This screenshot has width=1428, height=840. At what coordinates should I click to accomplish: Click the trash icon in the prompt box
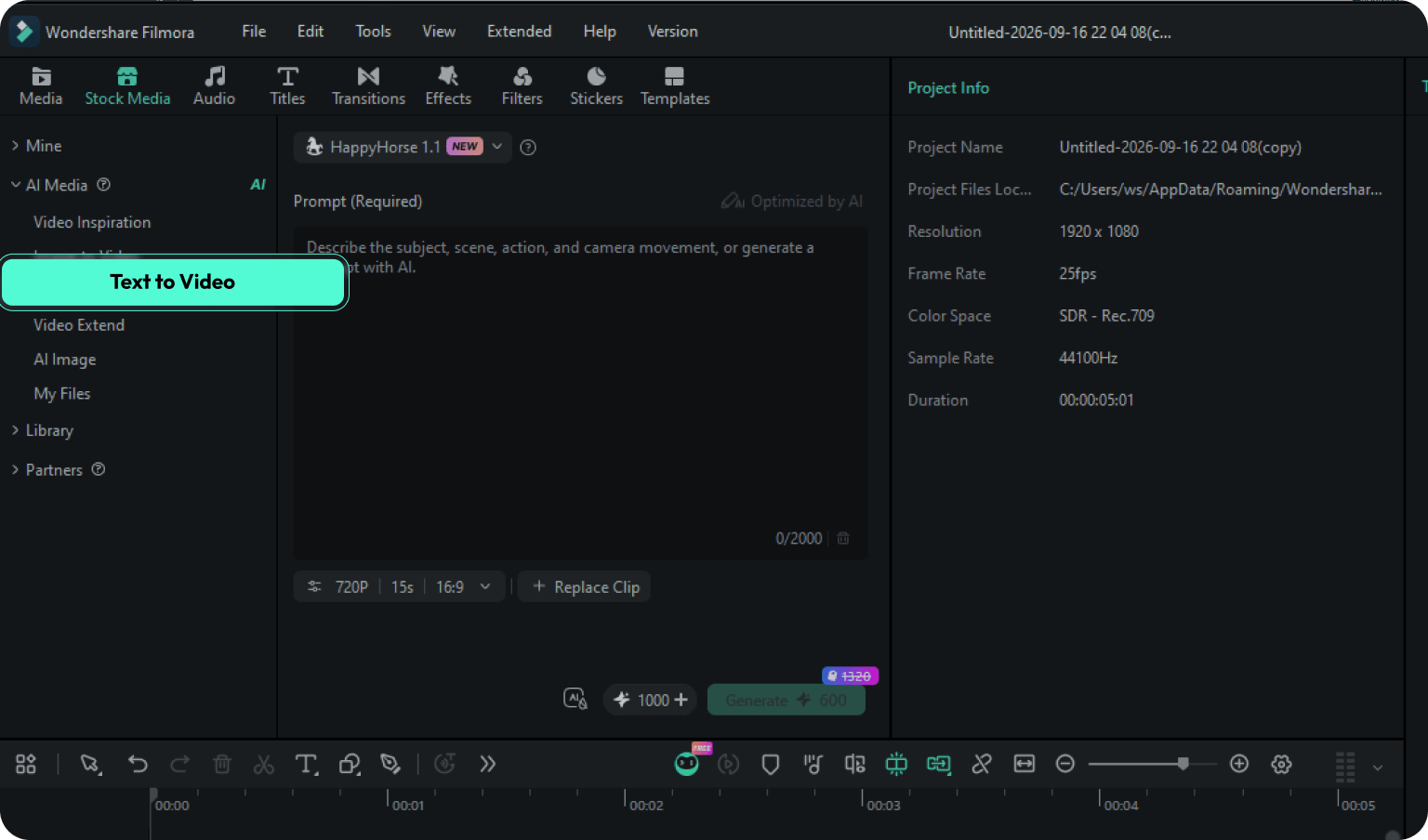point(843,538)
